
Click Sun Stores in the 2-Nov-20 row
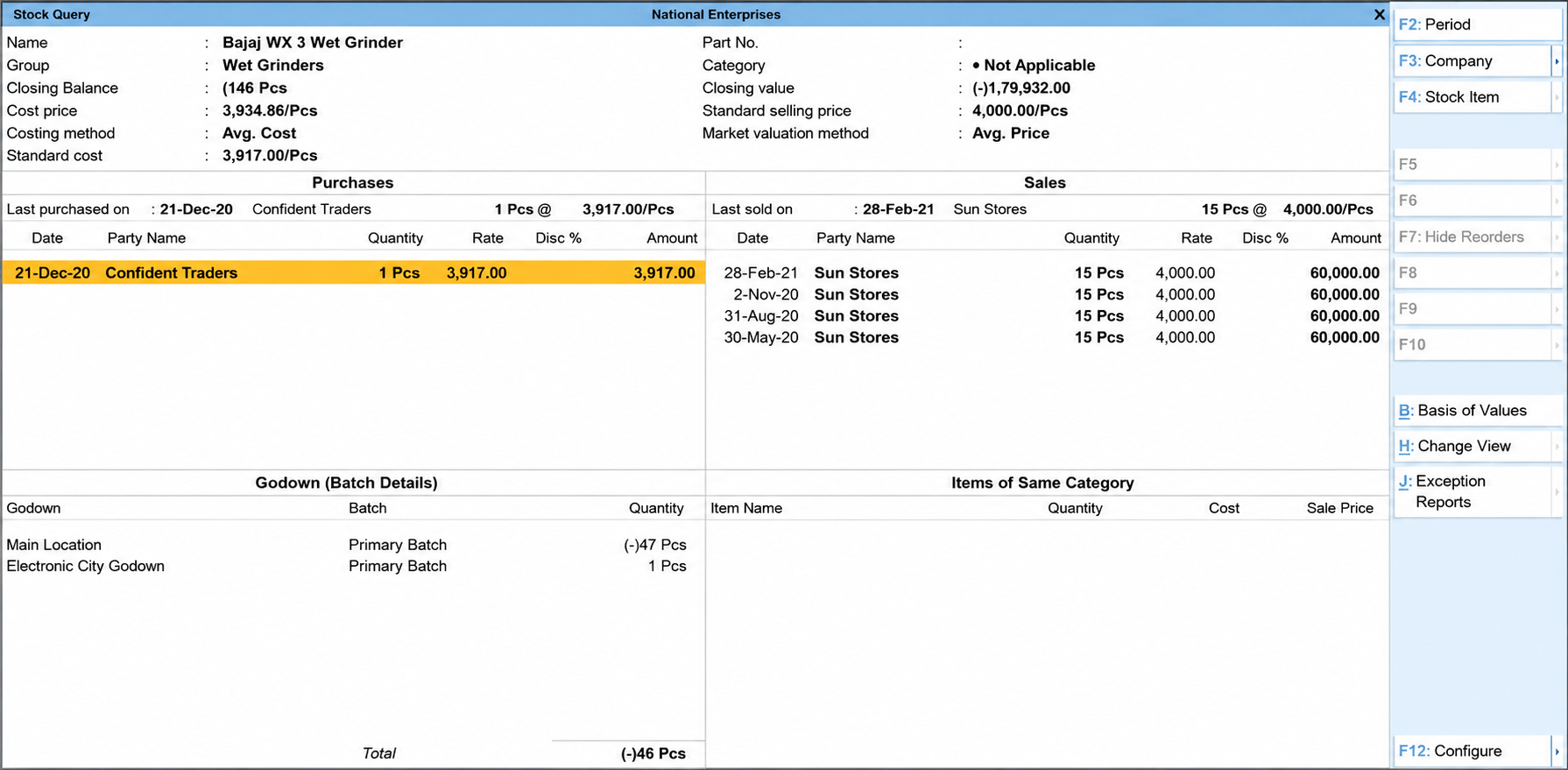coord(857,294)
